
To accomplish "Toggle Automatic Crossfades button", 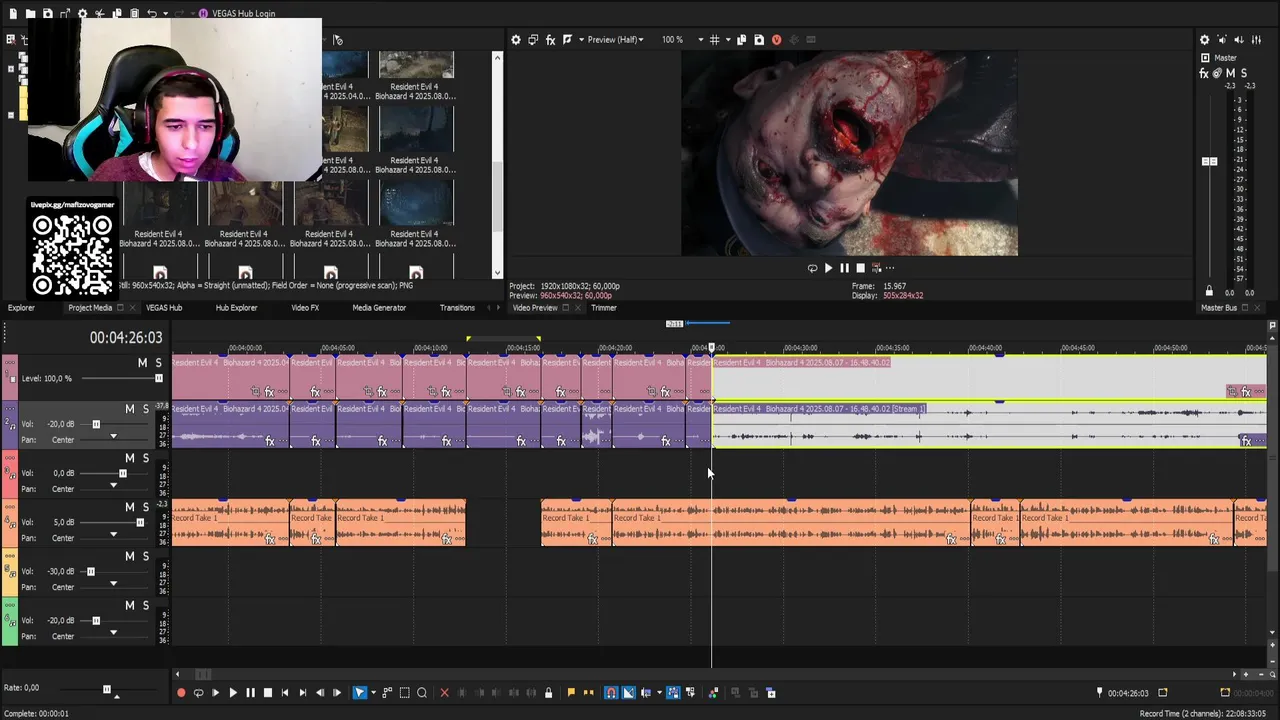I will 628,692.
